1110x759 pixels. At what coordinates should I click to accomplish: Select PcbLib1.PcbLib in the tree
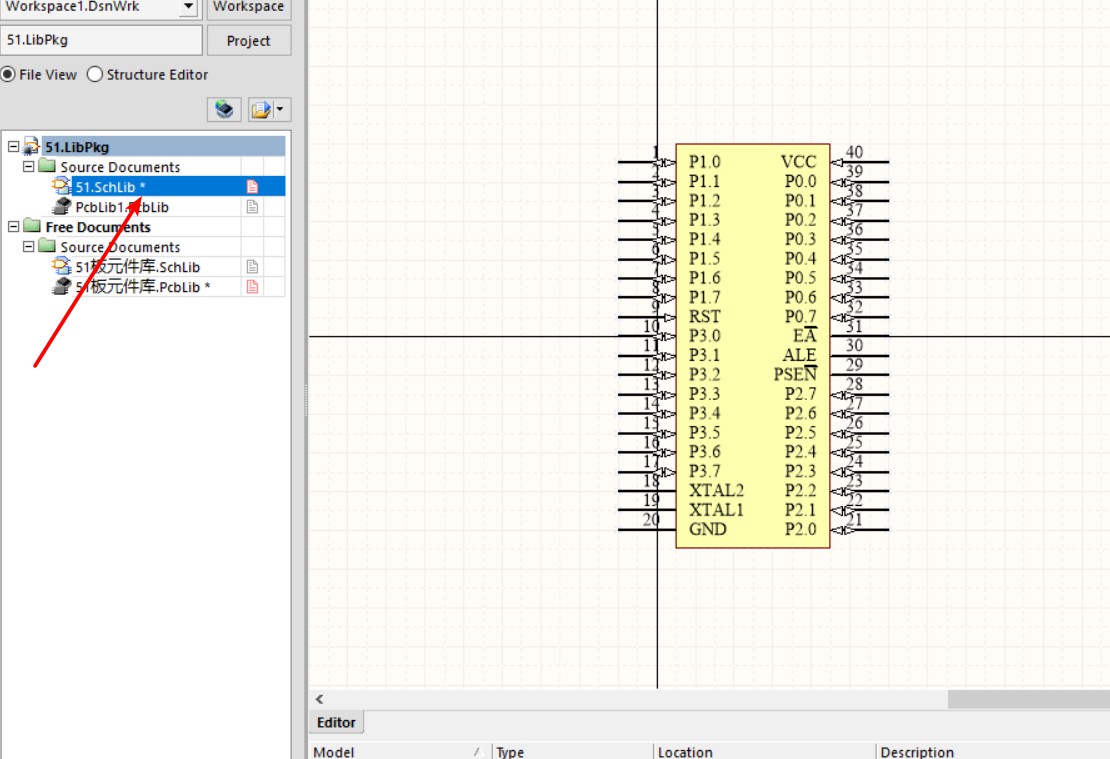click(122, 207)
